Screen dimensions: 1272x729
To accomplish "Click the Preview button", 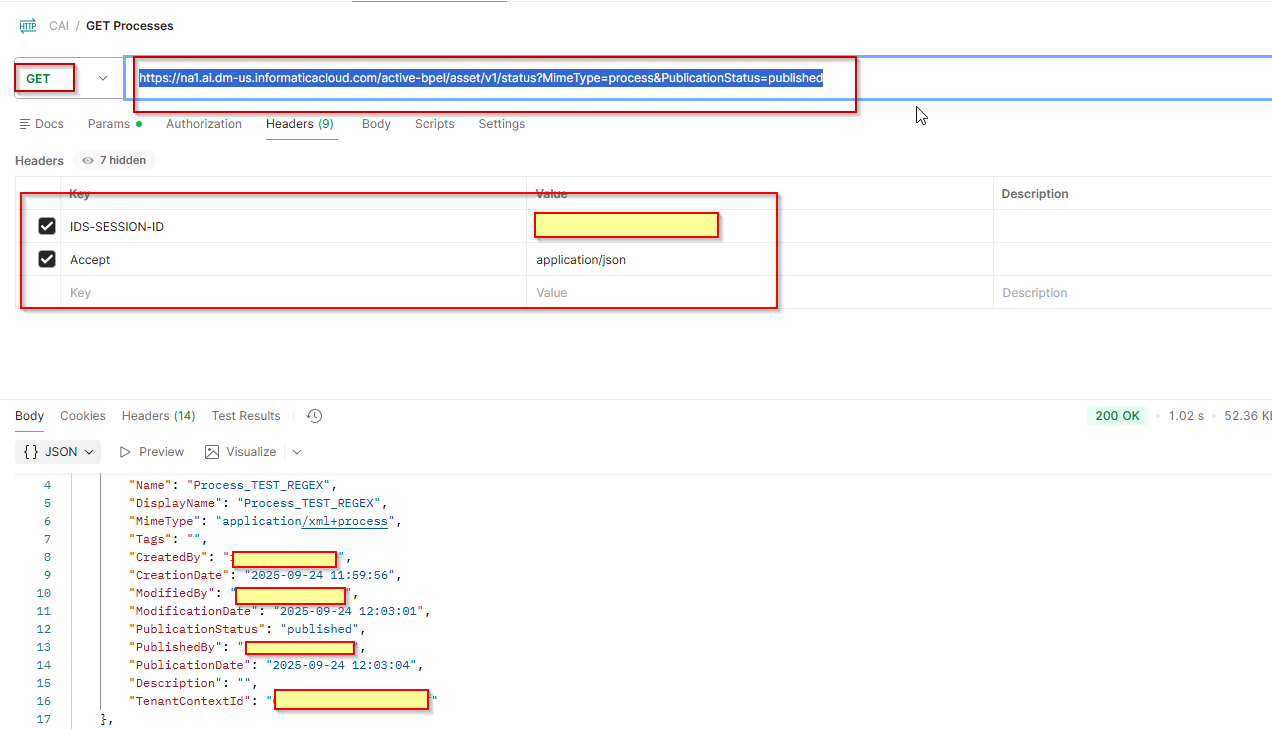I will coord(152,452).
